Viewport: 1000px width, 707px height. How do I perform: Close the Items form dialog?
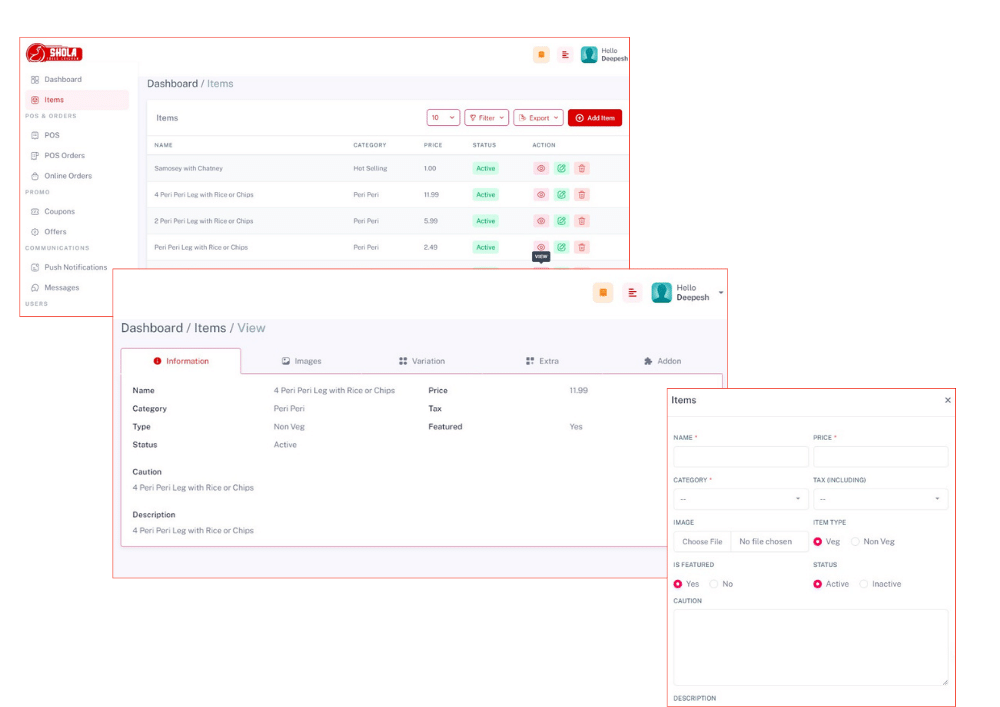pos(948,400)
